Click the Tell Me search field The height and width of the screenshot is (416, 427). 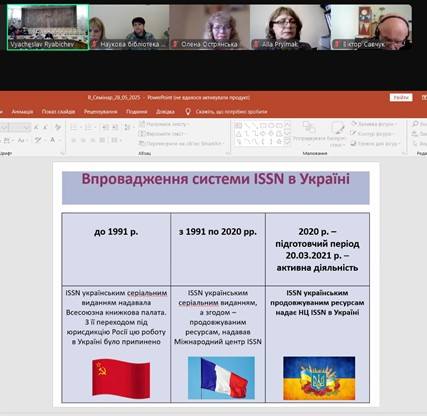click(231, 112)
